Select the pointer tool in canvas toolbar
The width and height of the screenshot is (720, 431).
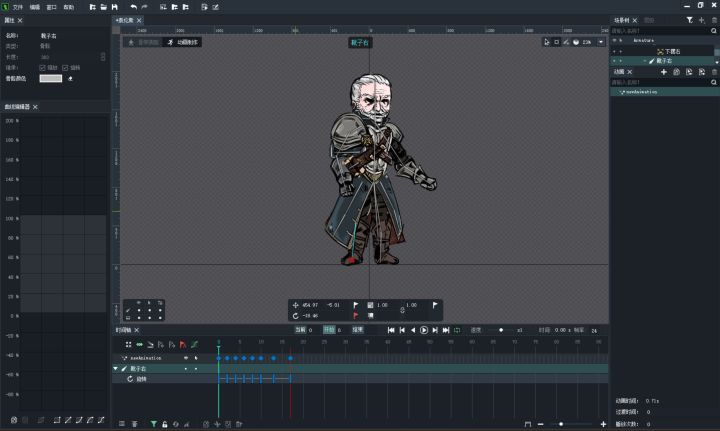[x=547, y=42]
